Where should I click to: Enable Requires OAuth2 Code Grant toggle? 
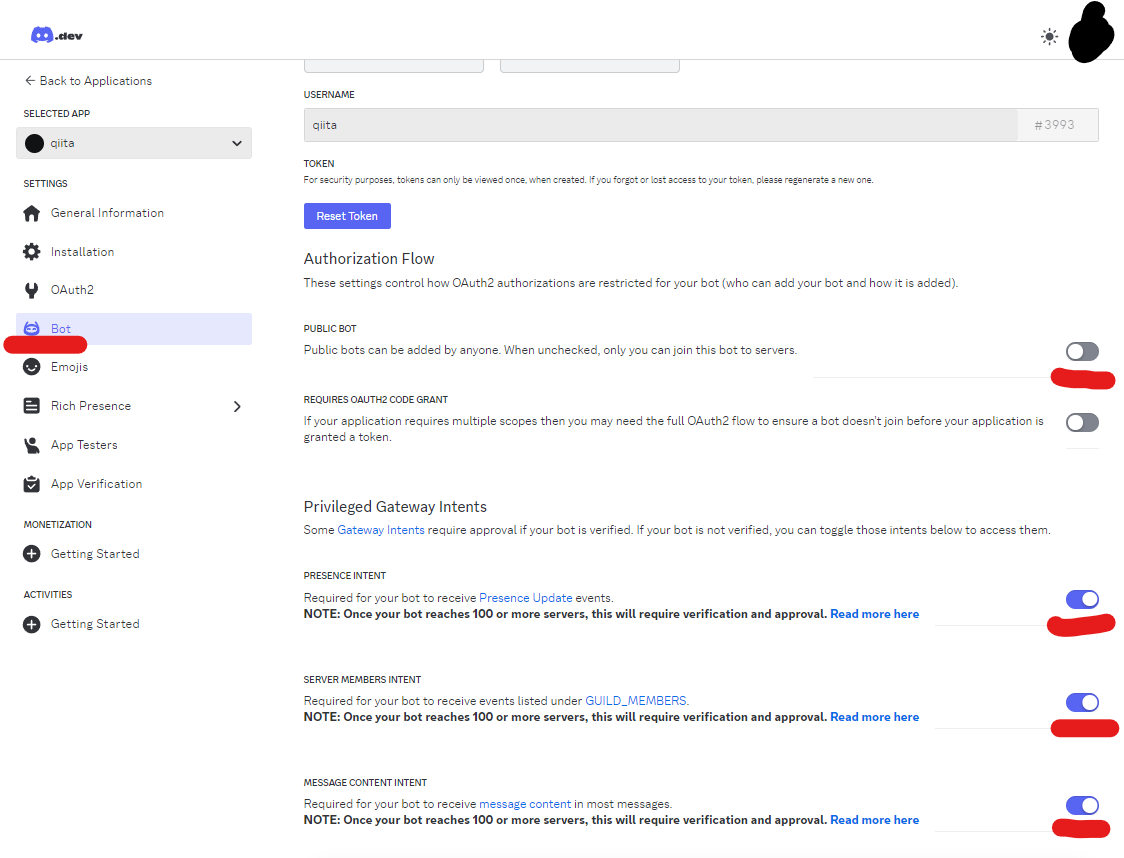(x=1082, y=422)
